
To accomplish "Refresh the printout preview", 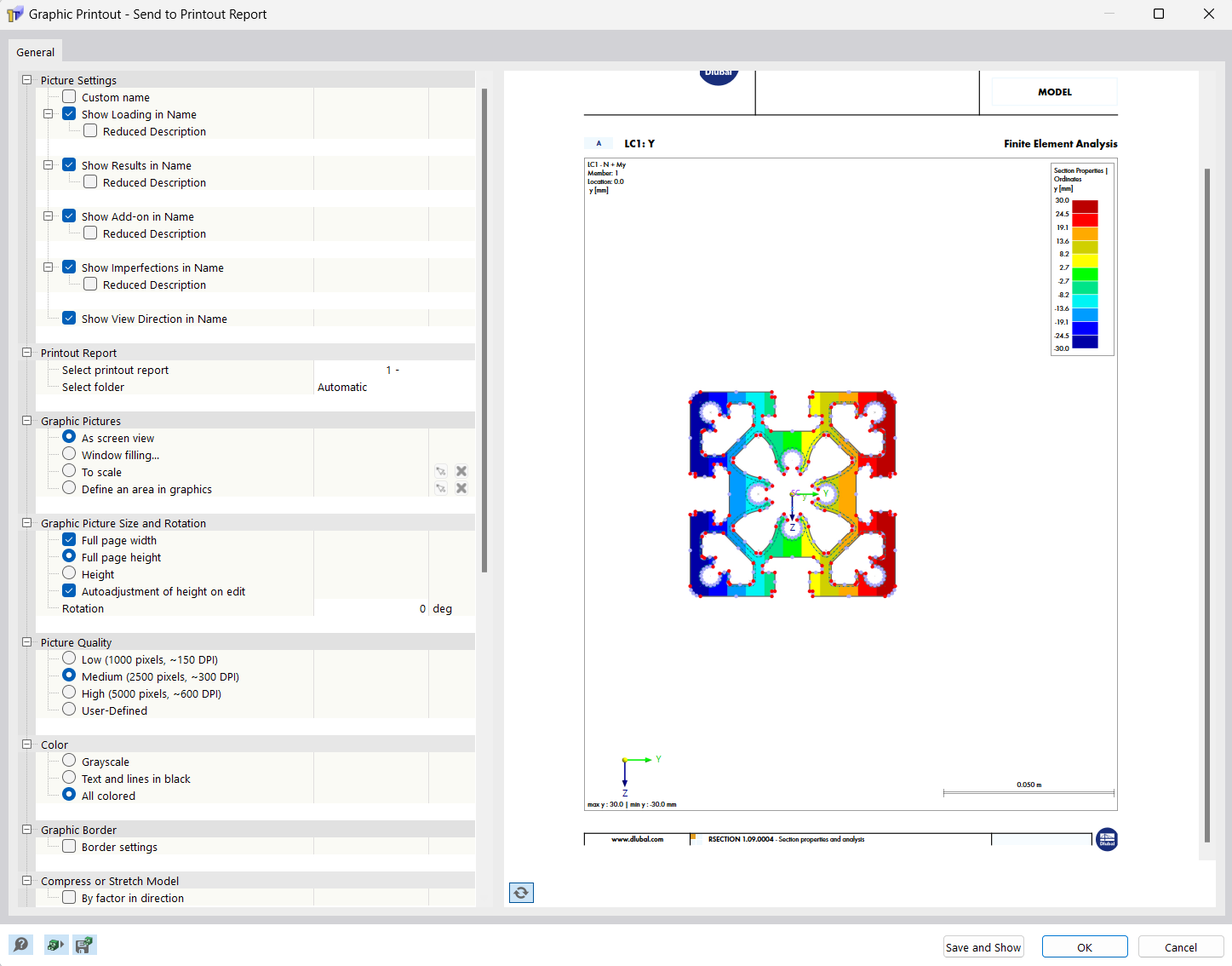I will [521, 893].
